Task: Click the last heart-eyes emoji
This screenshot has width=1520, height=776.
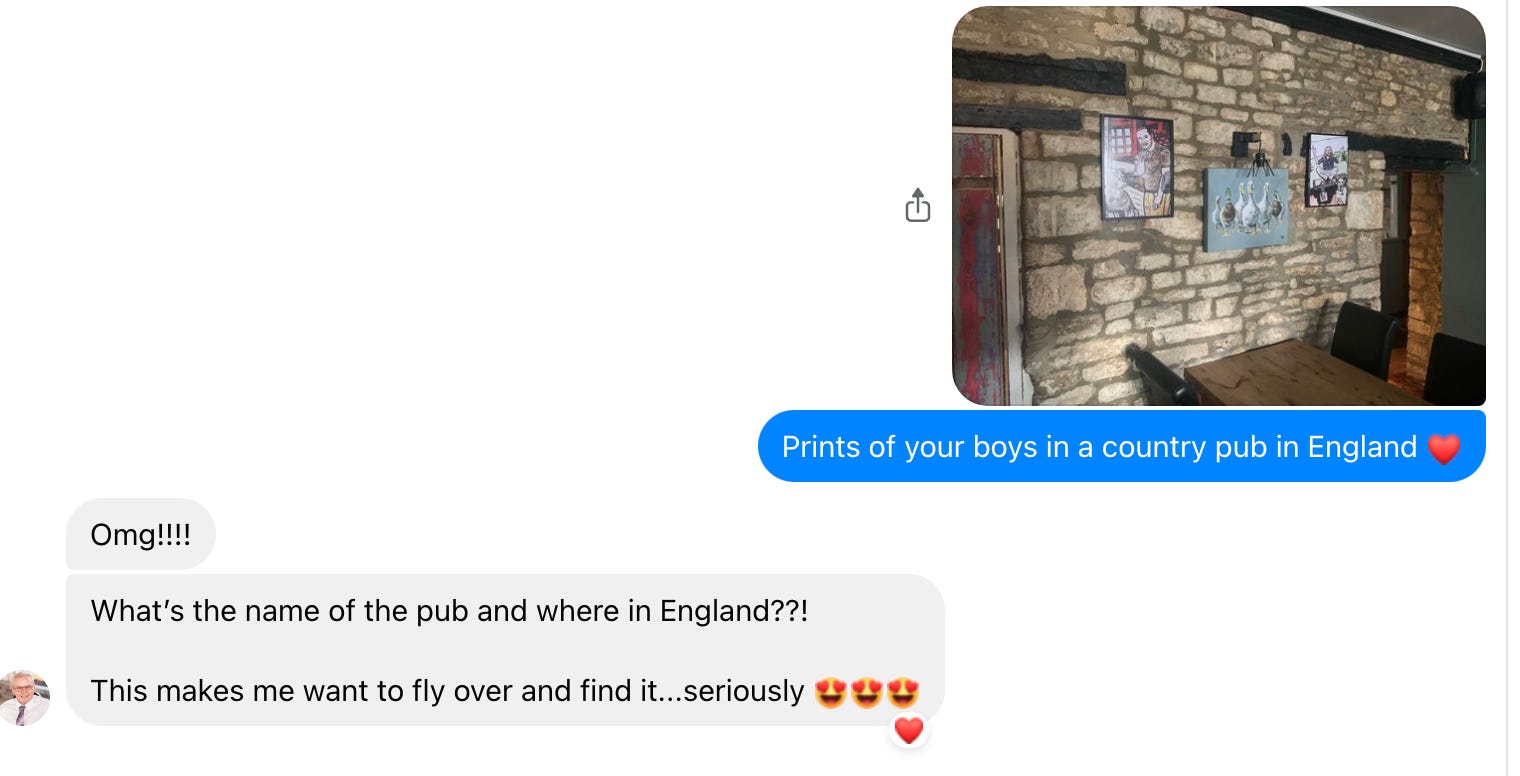Action: 903,692
